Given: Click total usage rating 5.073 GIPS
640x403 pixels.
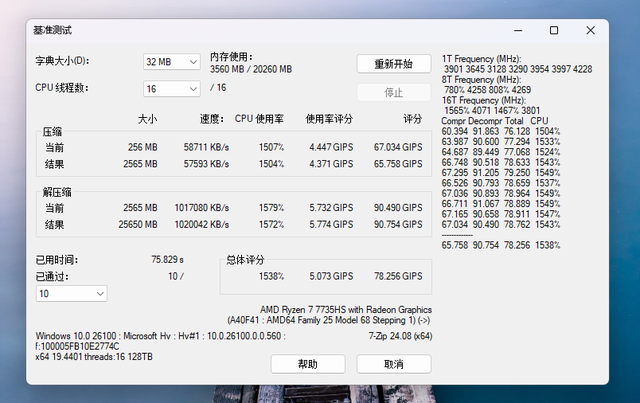Looking at the screenshot, I should [331, 276].
